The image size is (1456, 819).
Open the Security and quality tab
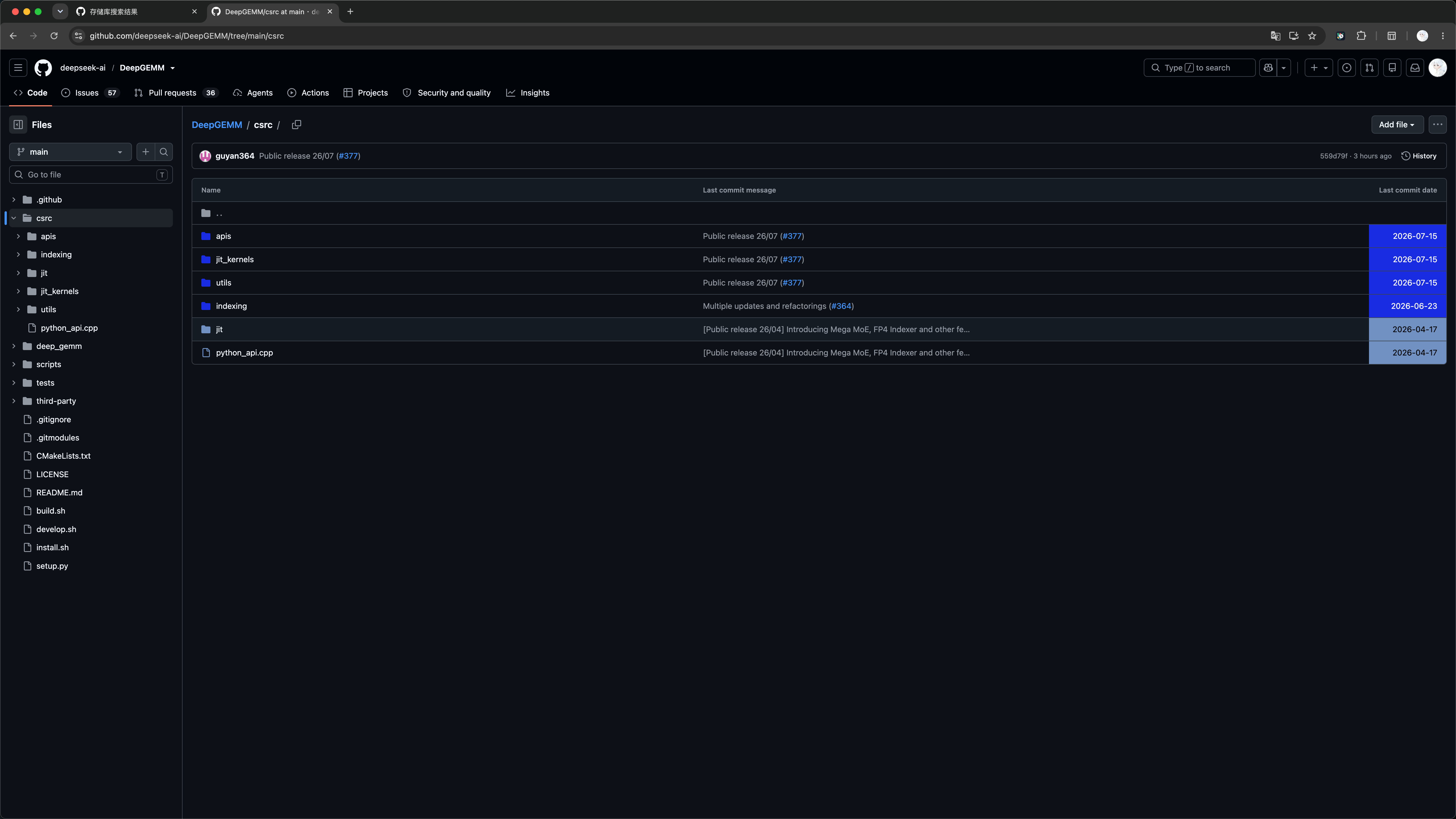click(x=446, y=93)
